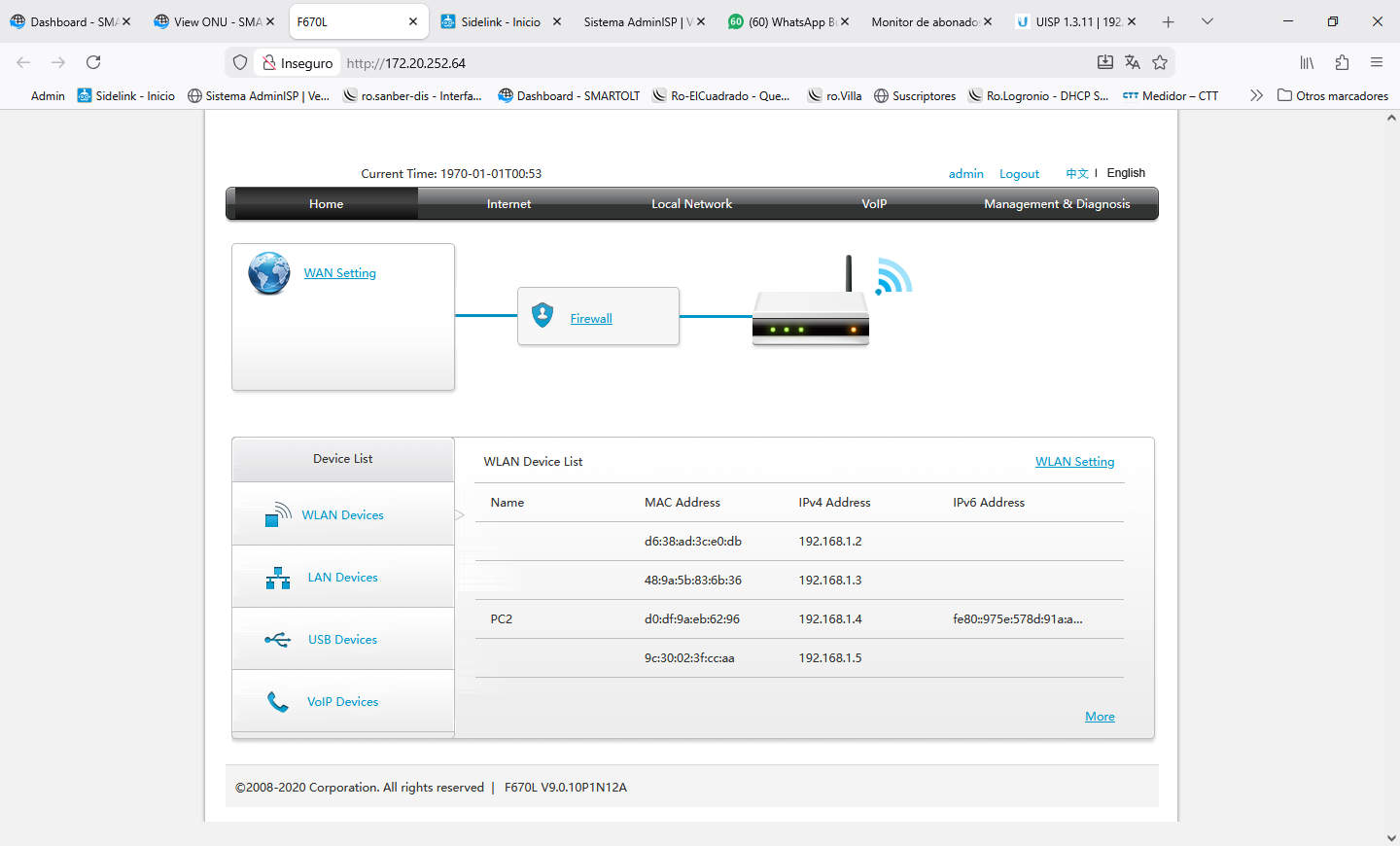Open the Local Network menu tab

pos(691,204)
